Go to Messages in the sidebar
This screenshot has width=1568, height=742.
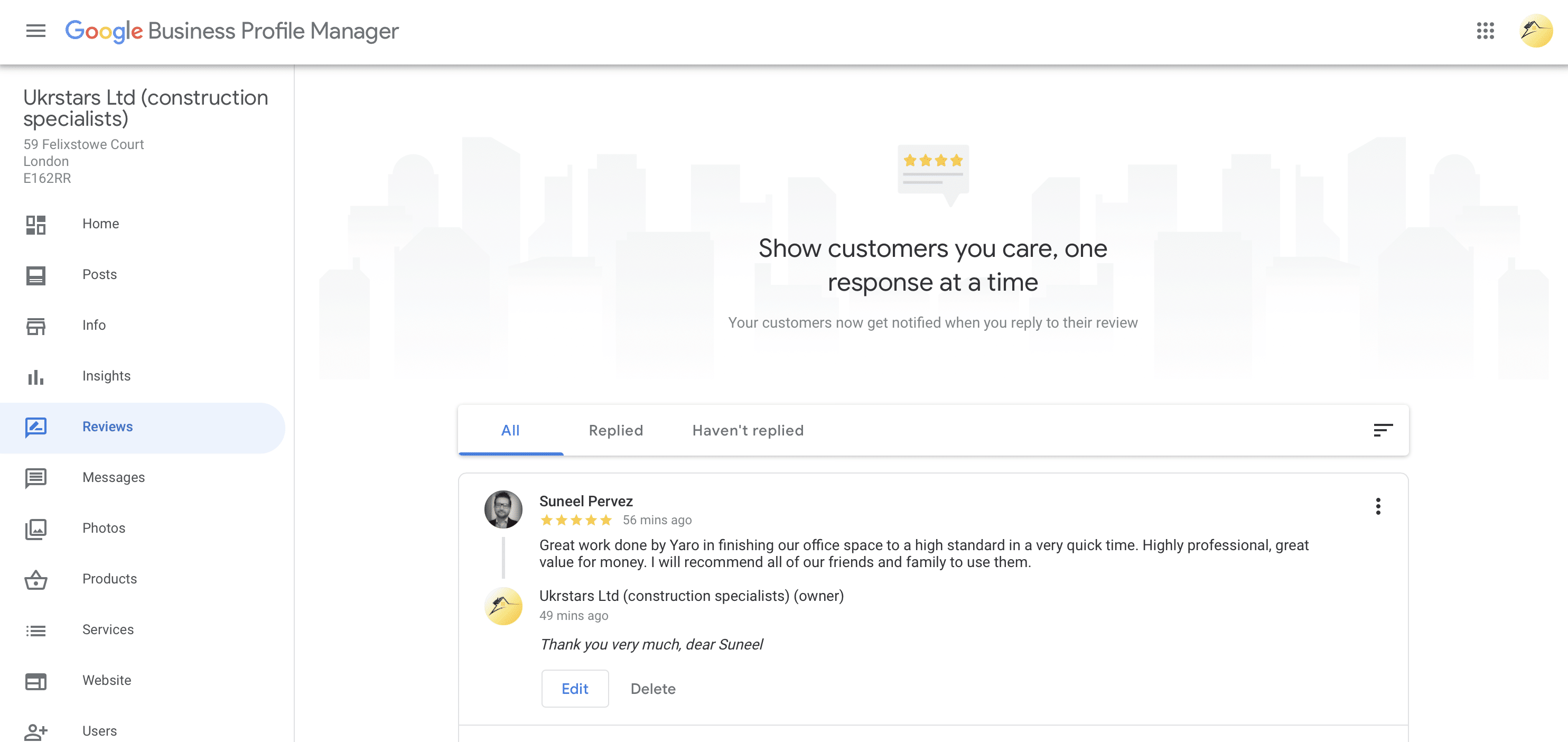113,477
